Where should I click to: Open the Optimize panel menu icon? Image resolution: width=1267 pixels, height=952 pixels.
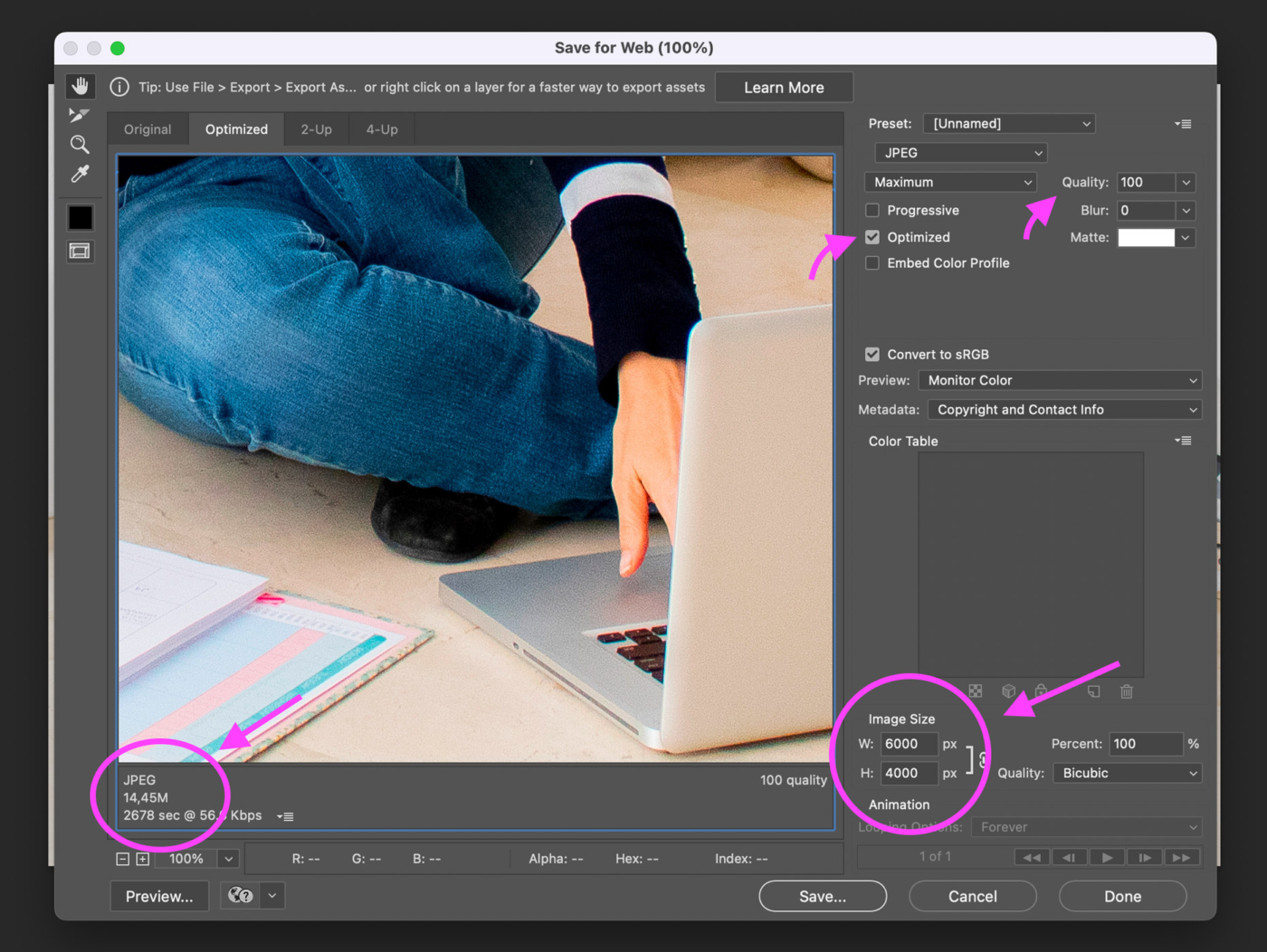click(x=1183, y=124)
